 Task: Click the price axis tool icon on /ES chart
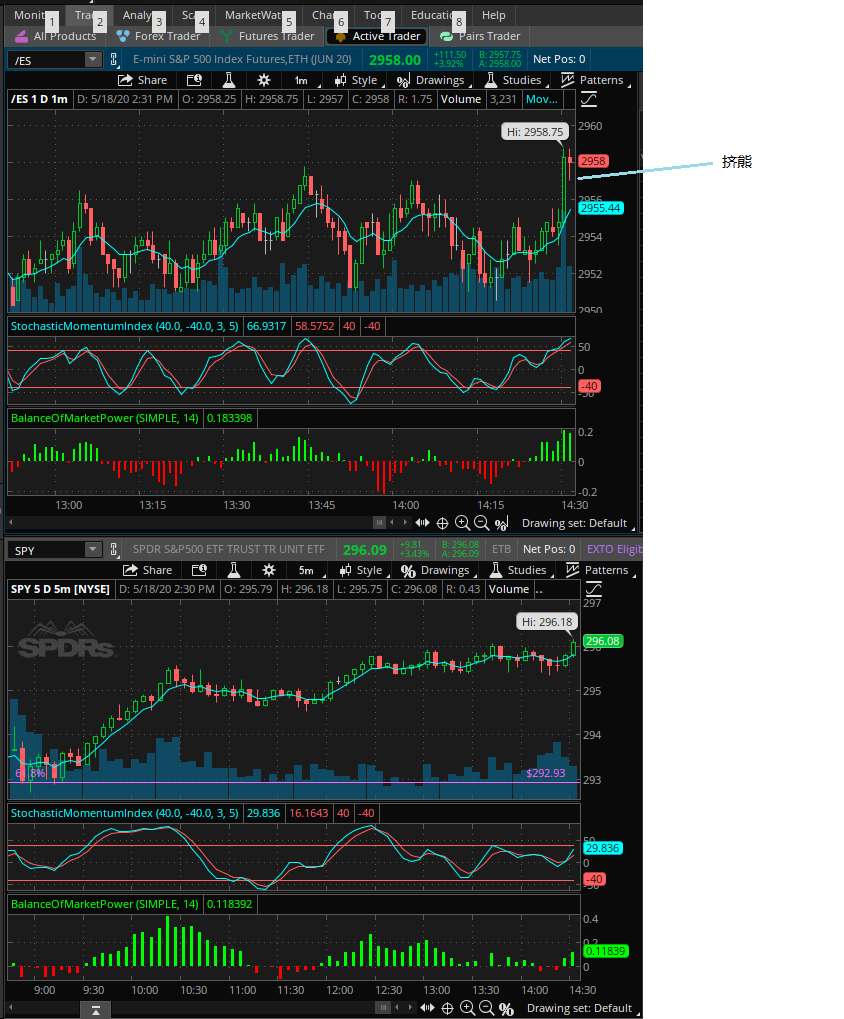(x=589, y=99)
